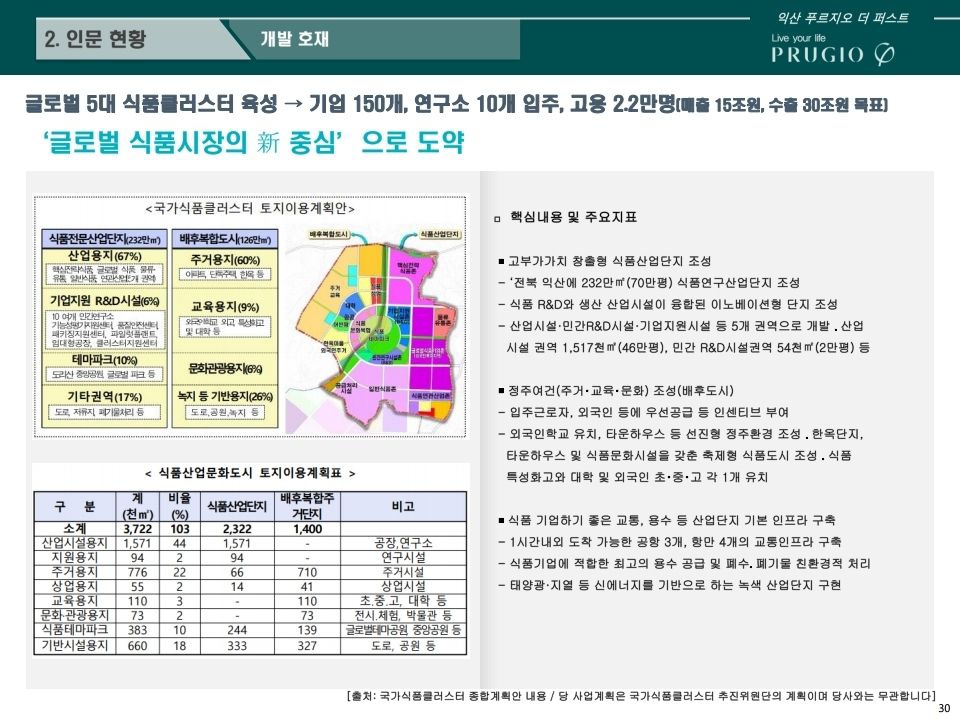Click the '660' cell in 기반시설용지 row

(138, 646)
